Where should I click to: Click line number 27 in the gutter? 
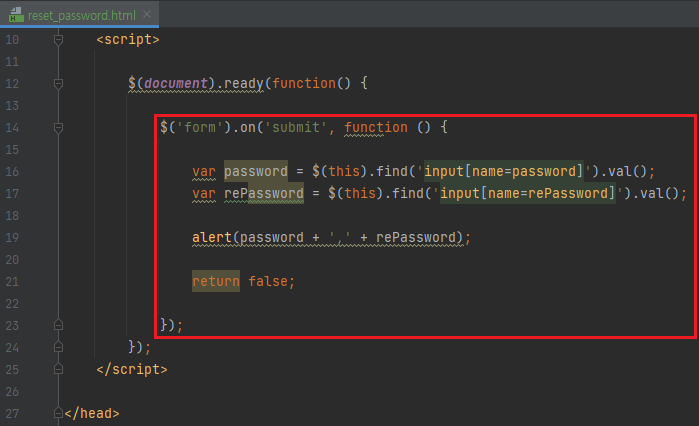coord(12,413)
